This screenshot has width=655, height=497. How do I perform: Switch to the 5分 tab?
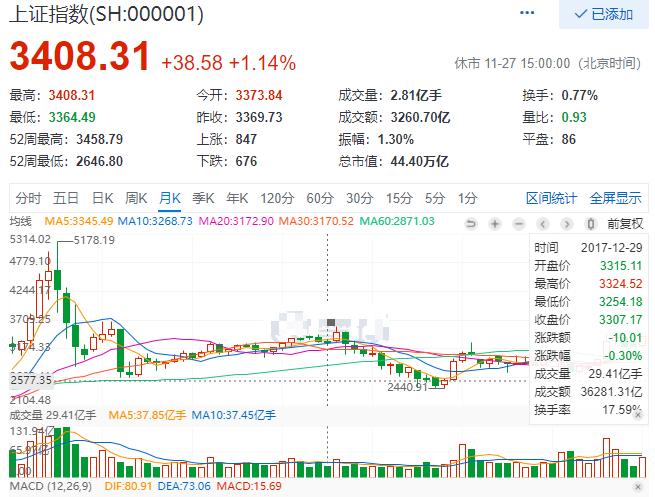point(435,198)
